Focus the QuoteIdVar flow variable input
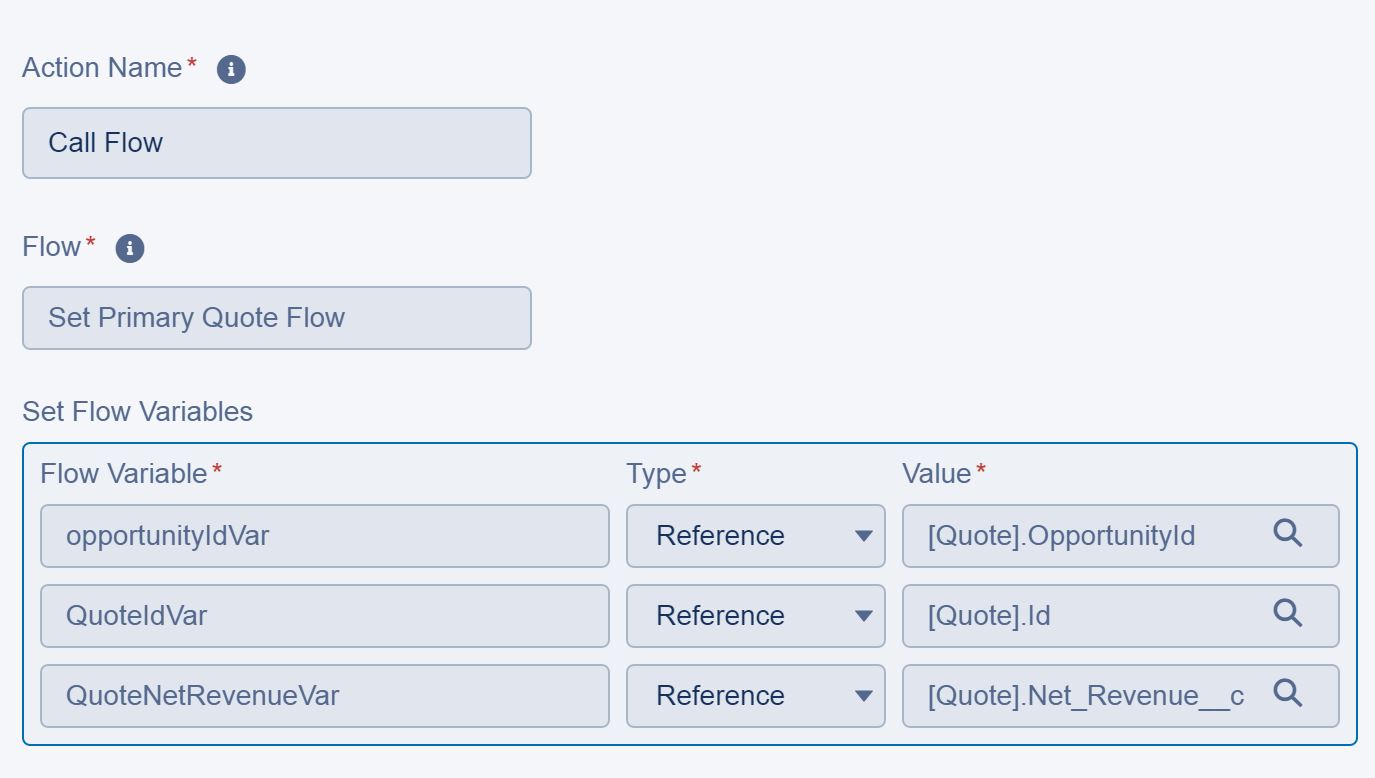The image size is (1375, 778). click(x=324, y=616)
